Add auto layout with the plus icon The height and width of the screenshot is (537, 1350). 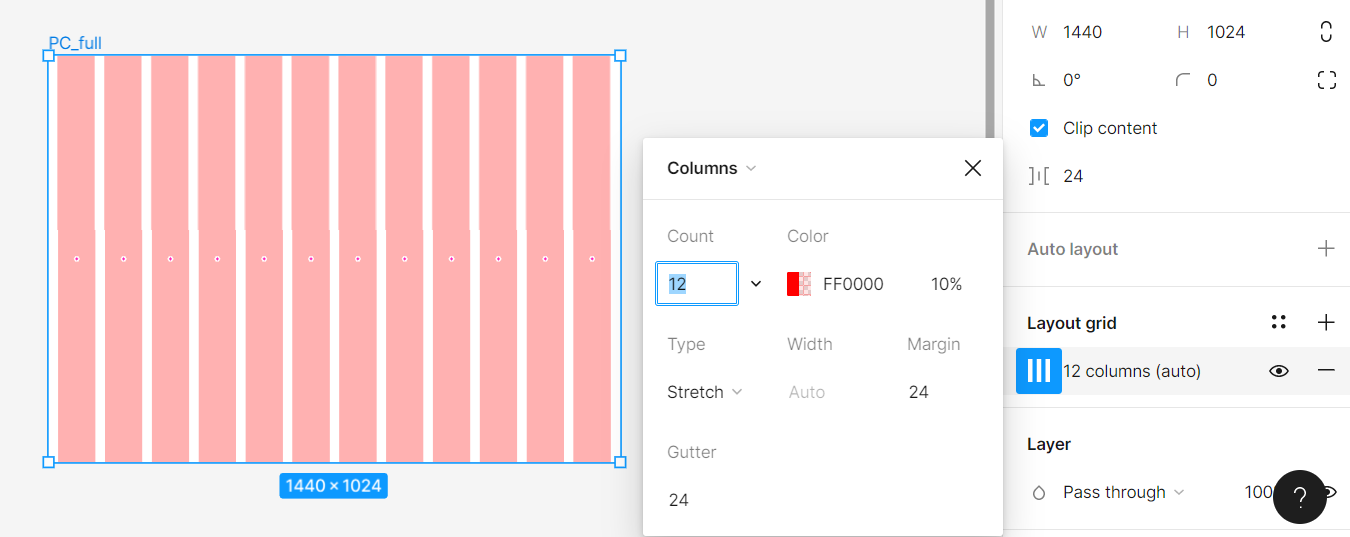click(1326, 249)
